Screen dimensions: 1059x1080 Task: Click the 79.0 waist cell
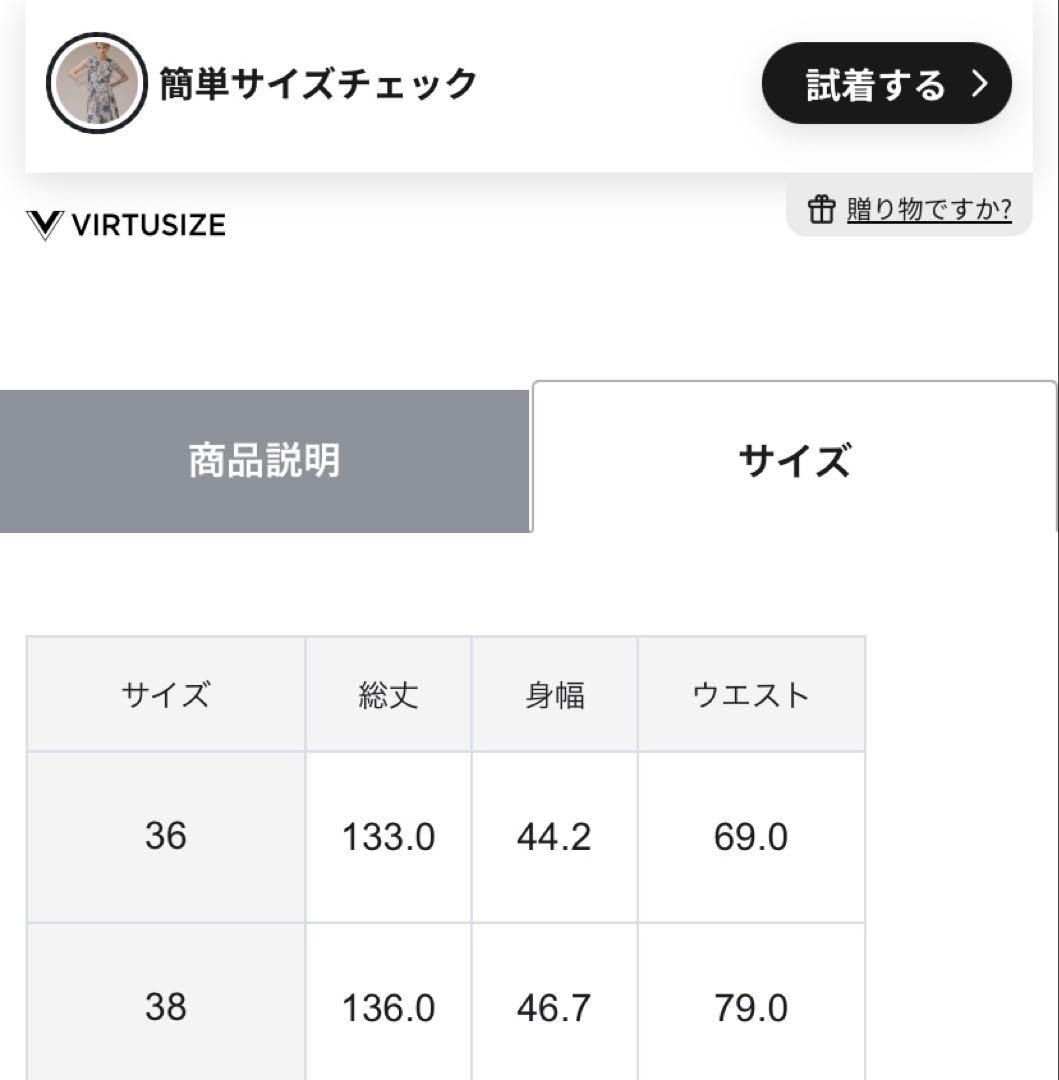click(x=751, y=1008)
